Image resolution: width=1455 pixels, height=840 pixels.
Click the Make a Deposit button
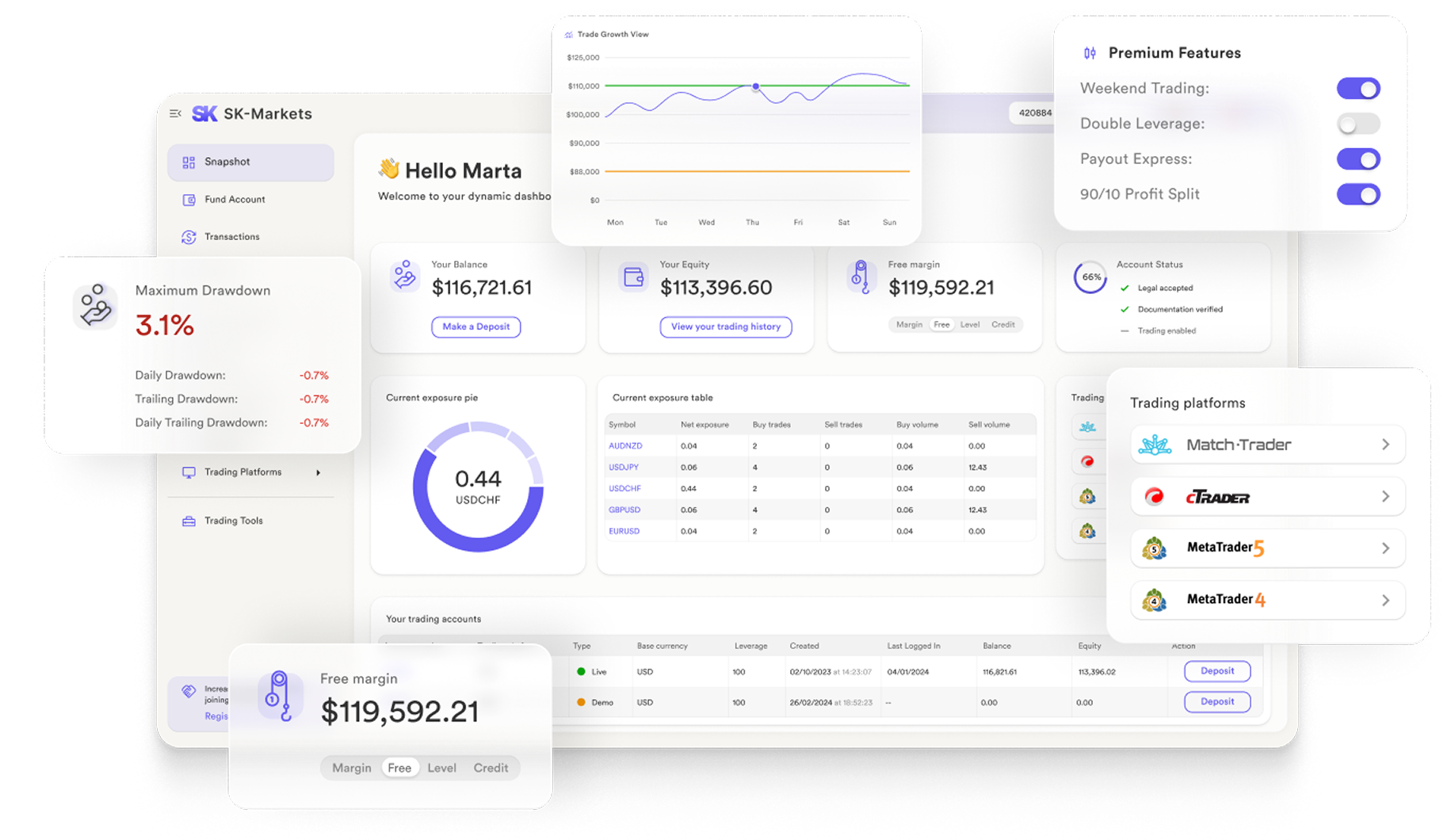[475, 326]
